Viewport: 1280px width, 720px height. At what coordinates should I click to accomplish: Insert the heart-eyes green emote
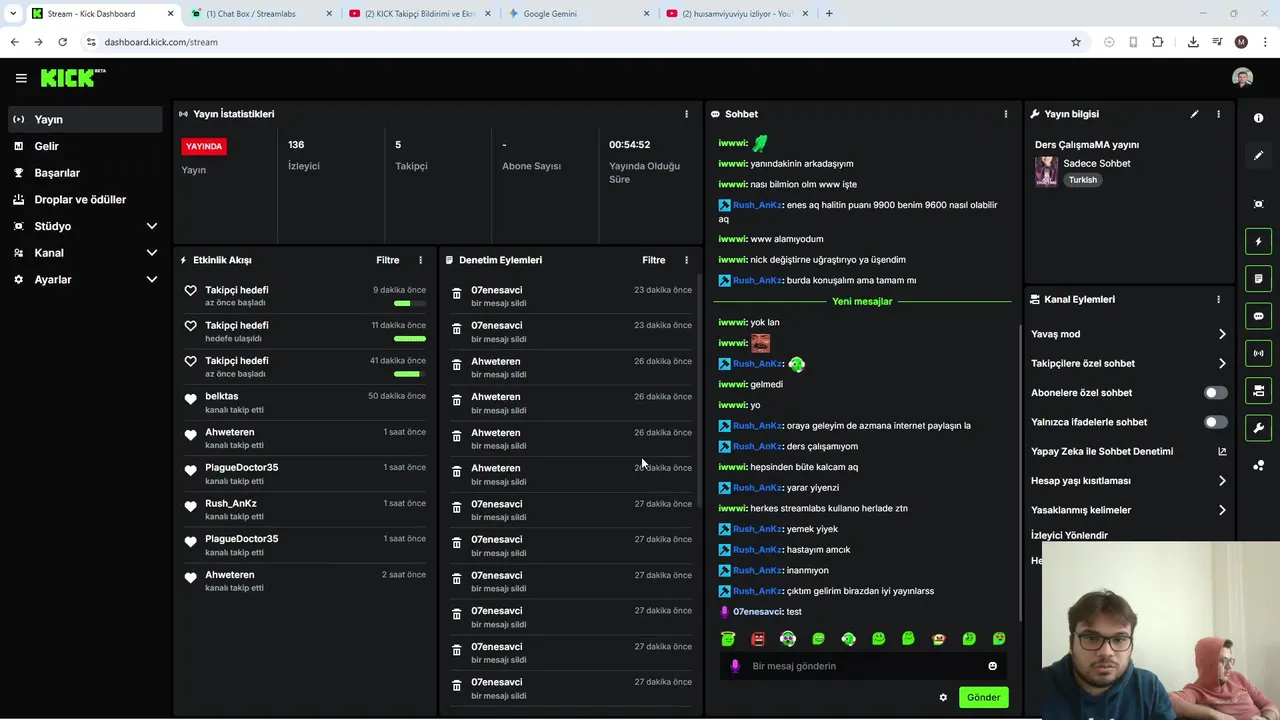pyautogui.click(x=999, y=639)
